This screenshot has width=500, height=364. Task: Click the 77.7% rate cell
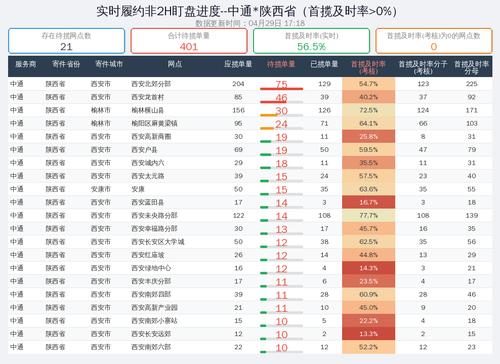tap(368, 216)
